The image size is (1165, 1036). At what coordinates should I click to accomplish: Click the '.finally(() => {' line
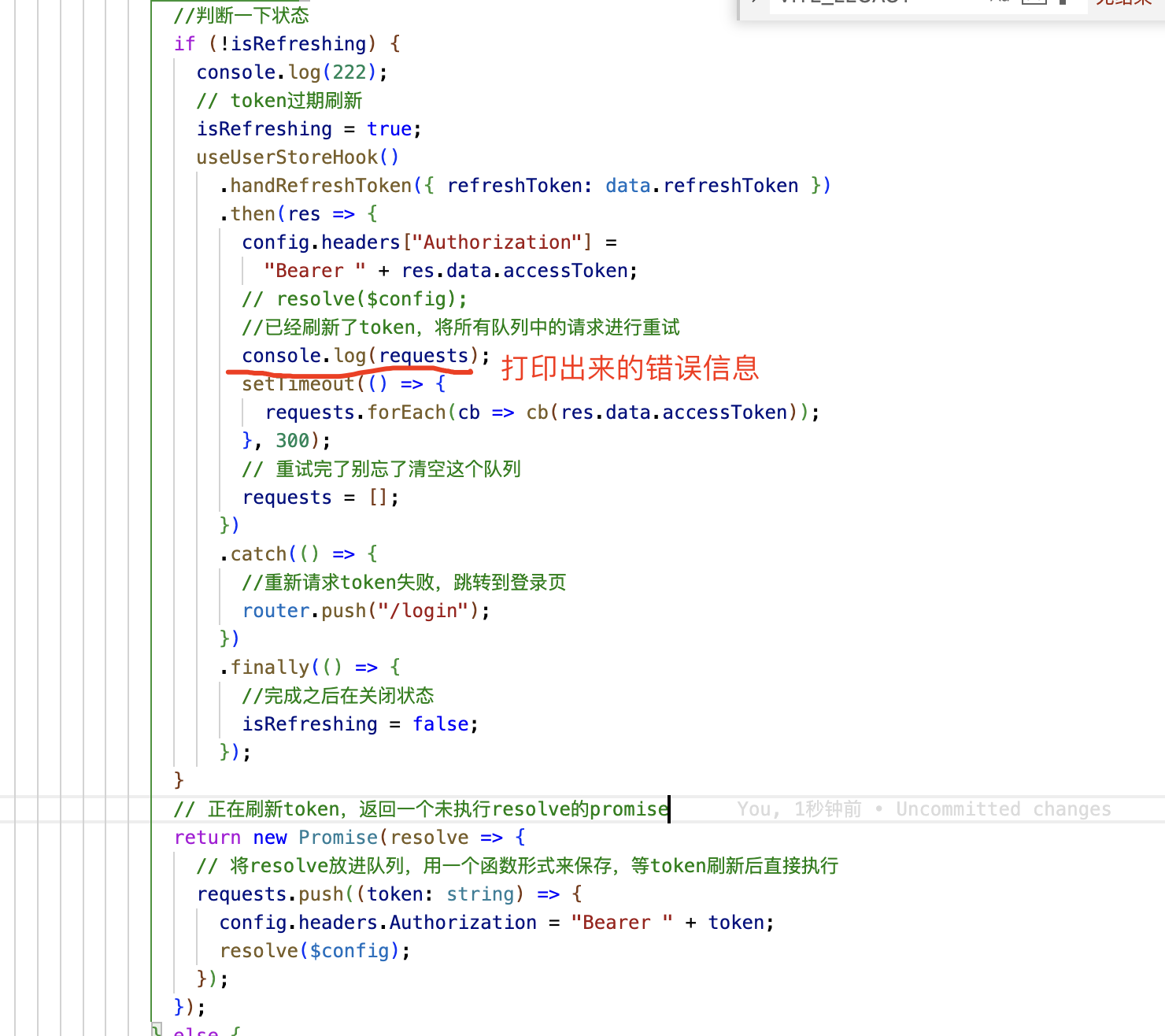click(x=310, y=668)
